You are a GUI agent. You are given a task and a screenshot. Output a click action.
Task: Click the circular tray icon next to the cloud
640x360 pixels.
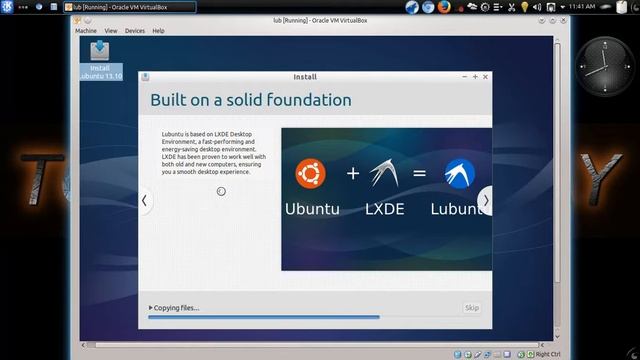(485, 7)
